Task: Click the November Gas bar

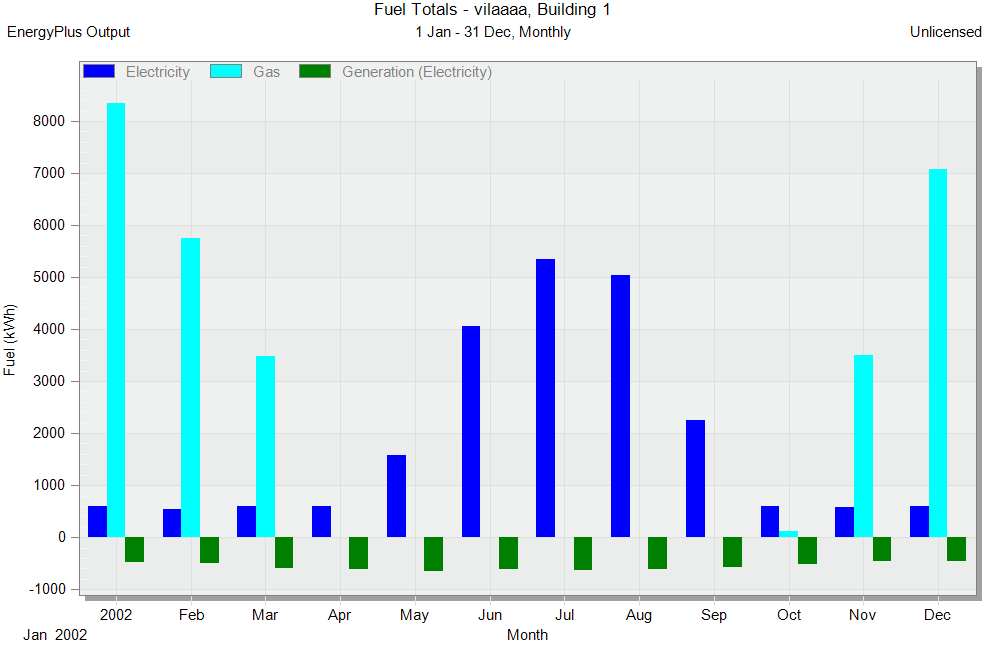Action: click(863, 446)
